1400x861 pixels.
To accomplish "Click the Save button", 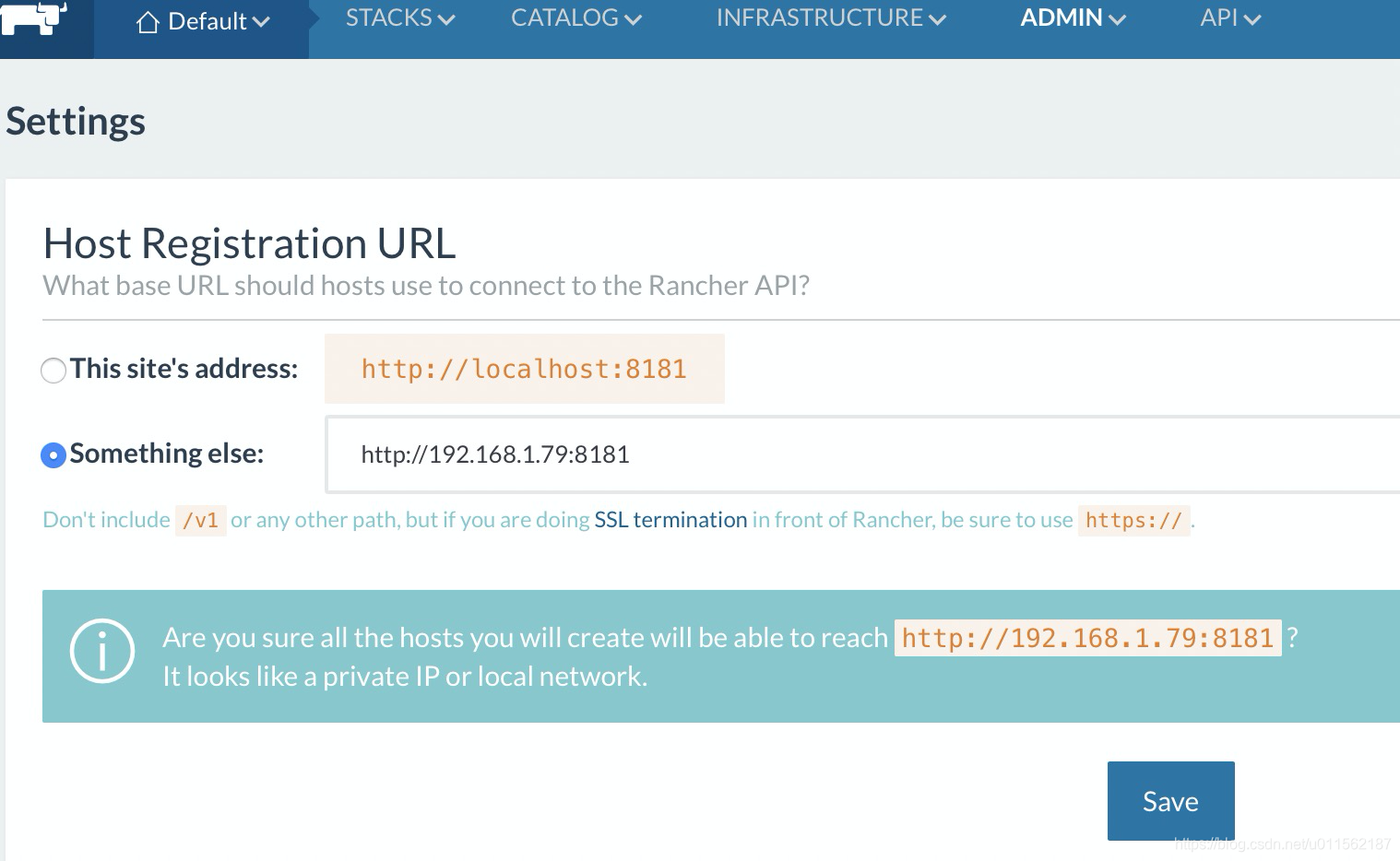I will point(1170,801).
